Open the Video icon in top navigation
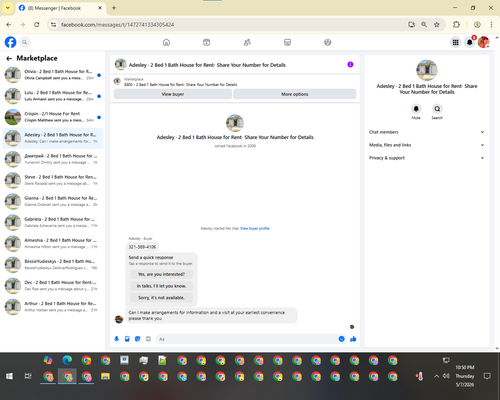Screen dimensions: 500x400 coord(207,42)
